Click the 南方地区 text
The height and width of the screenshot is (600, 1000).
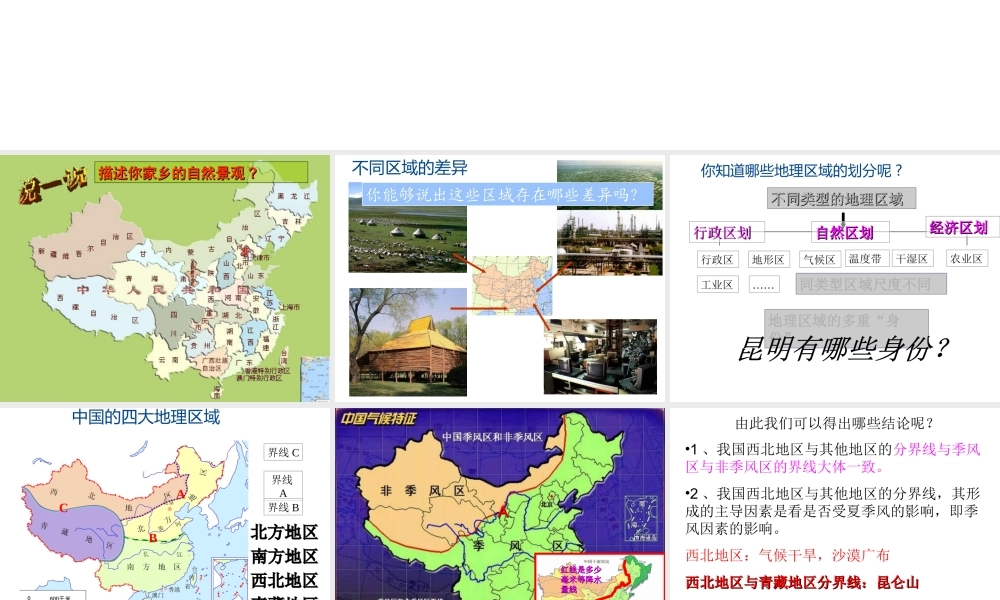tap(284, 557)
